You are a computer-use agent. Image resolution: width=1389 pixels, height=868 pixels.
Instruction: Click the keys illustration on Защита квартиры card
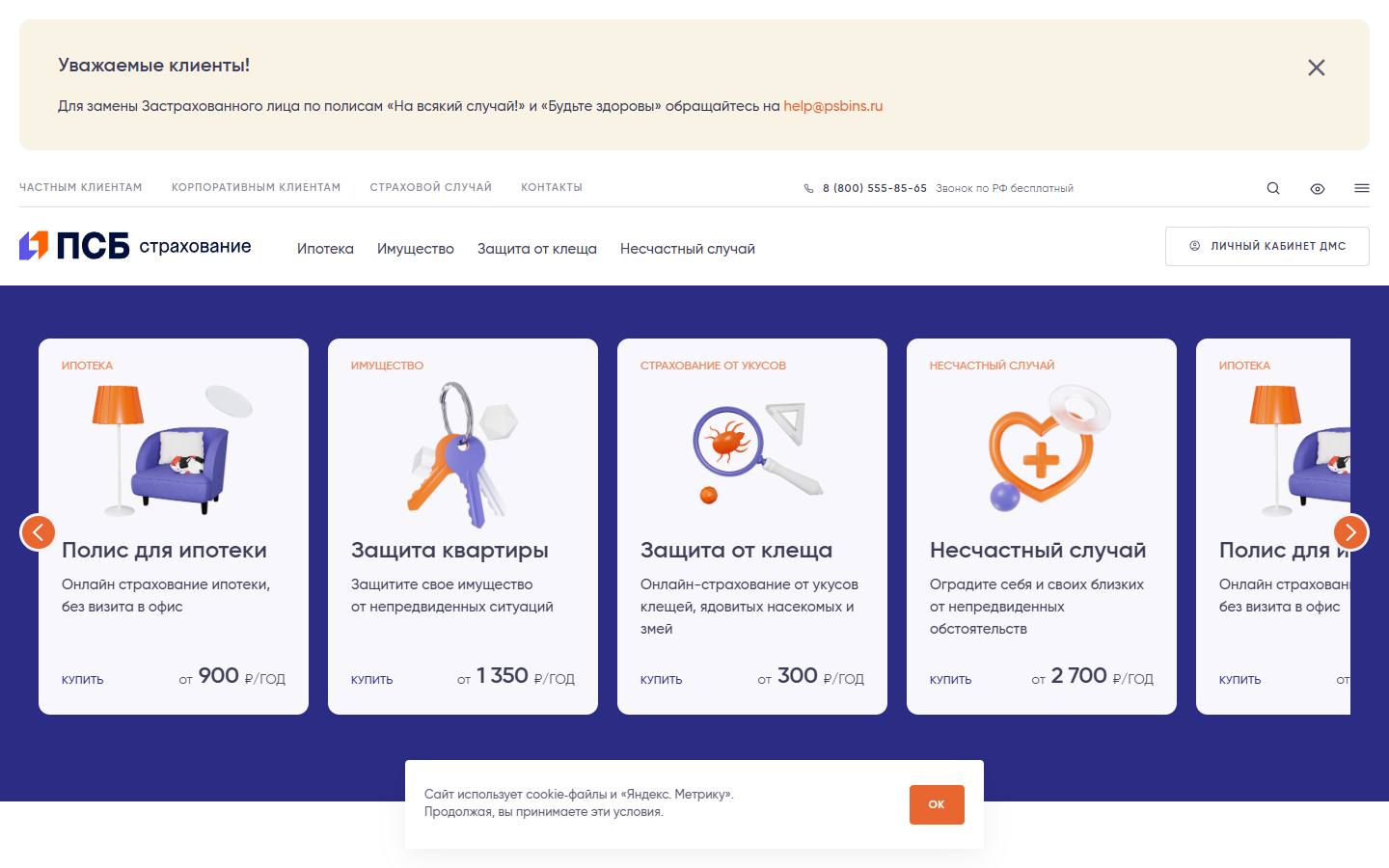[463, 453]
